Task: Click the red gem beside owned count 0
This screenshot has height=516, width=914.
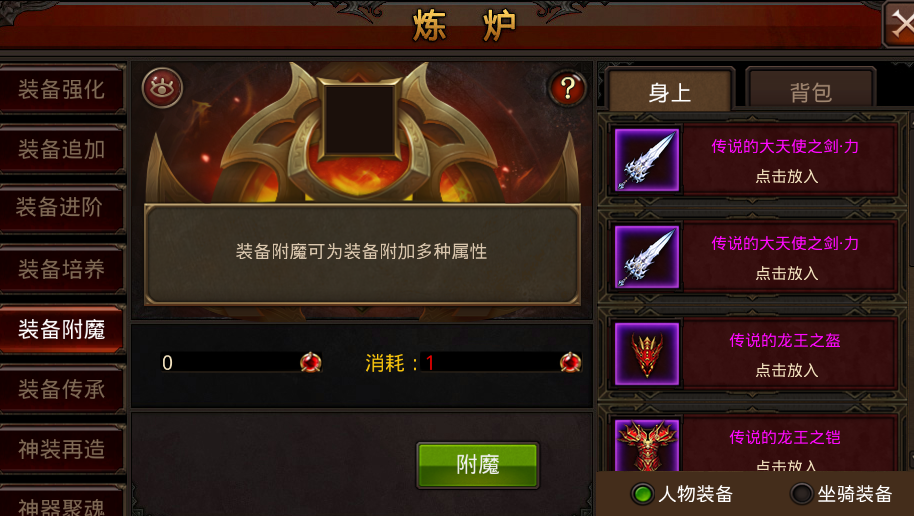Action: coord(311,362)
